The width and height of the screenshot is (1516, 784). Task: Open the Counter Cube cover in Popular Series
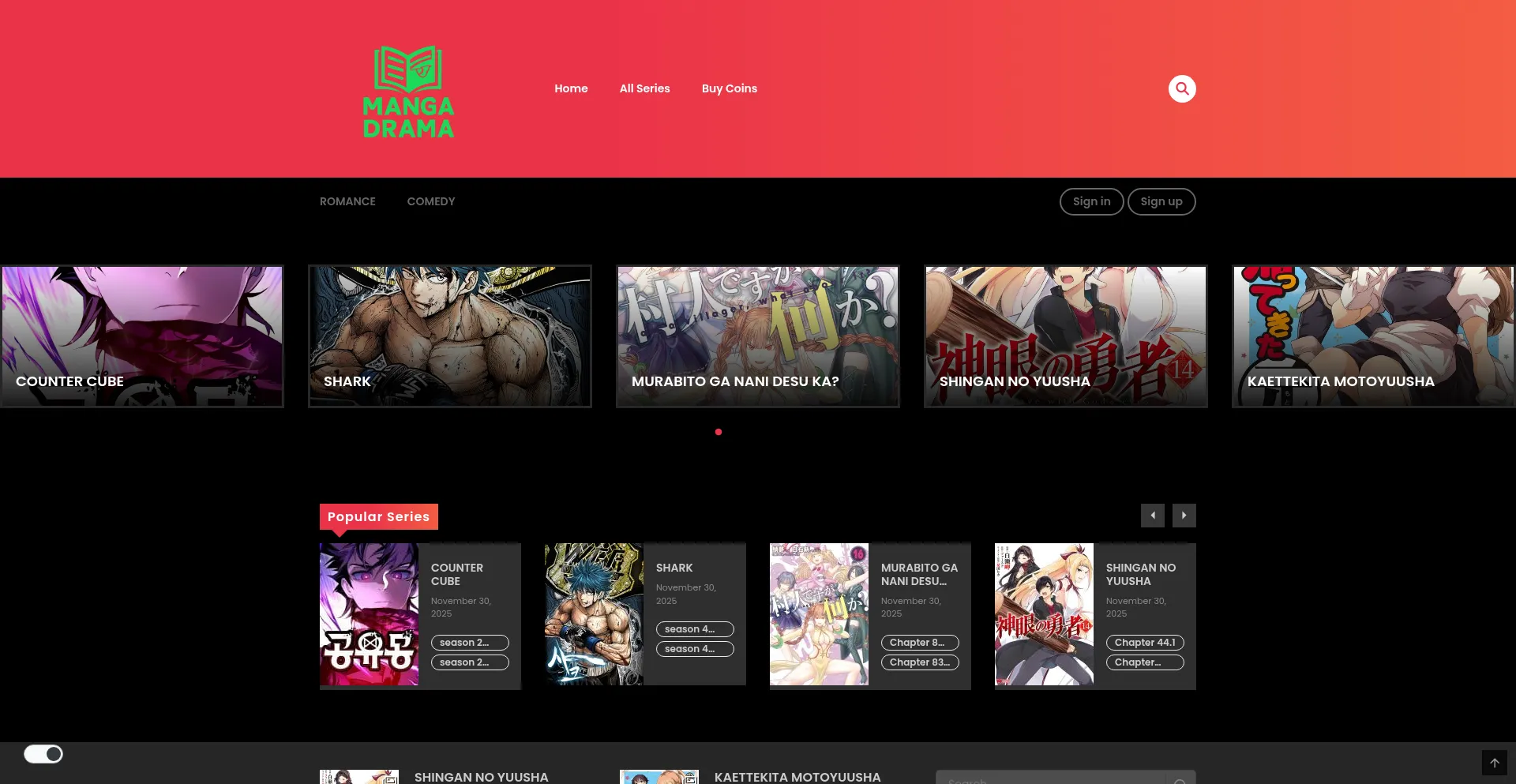369,614
